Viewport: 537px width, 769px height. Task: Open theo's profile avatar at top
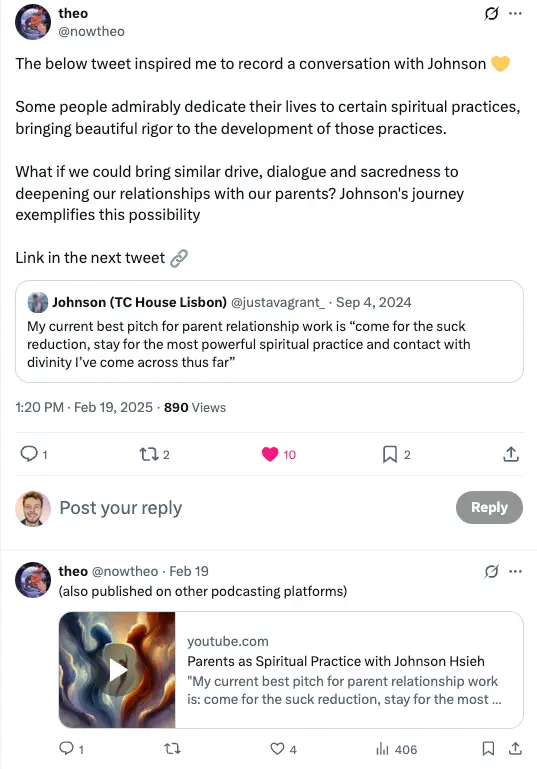pos(33,22)
